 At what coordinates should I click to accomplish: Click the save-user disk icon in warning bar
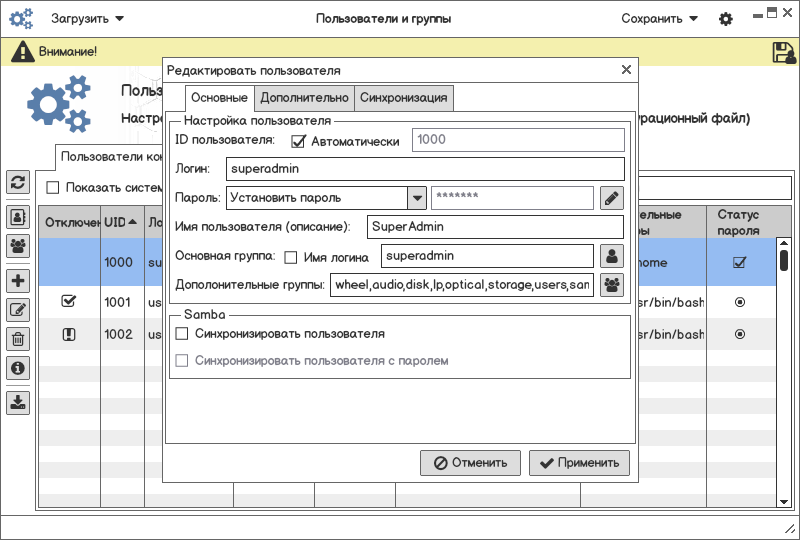pyautogui.click(x=784, y=52)
